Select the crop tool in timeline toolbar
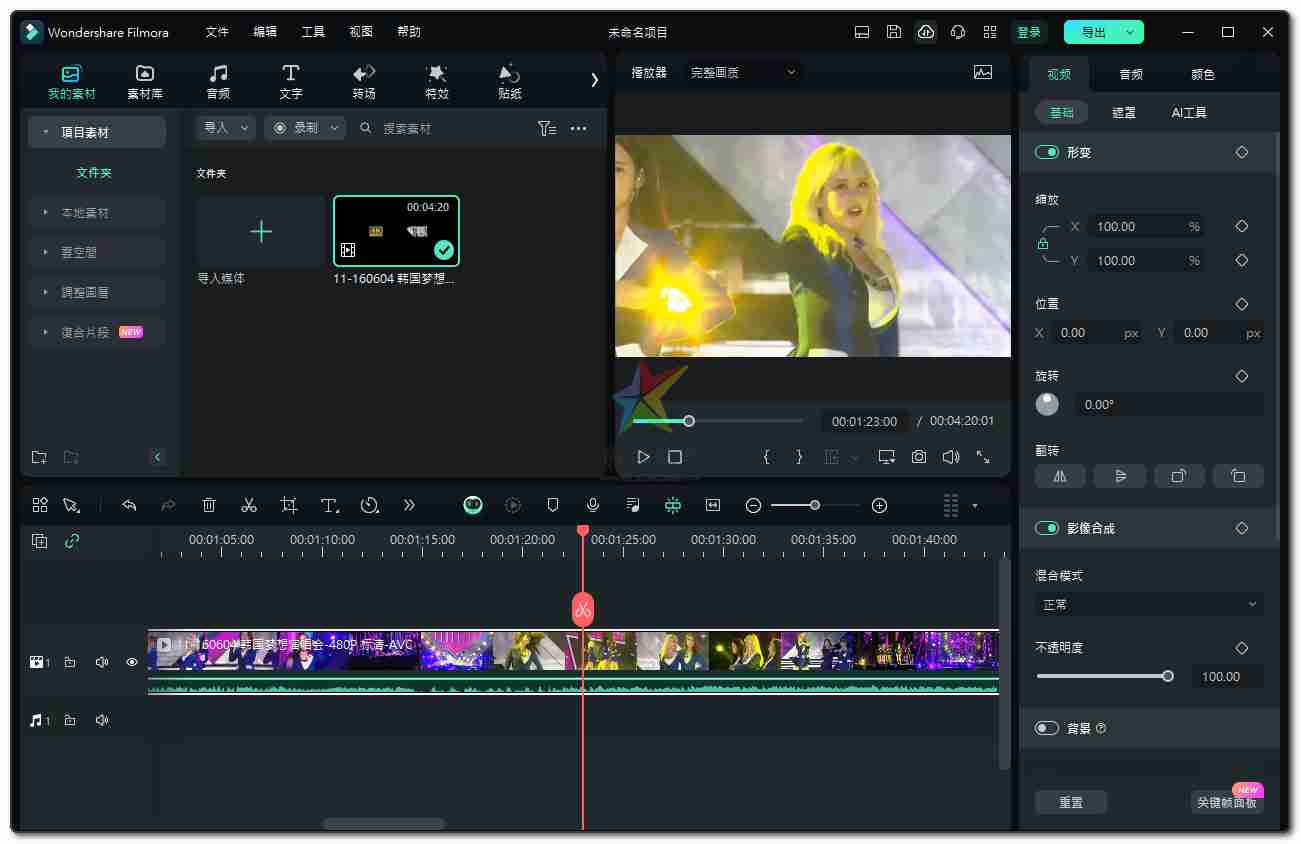This screenshot has width=1301, height=844. pyautogui.click(x=289, y=505)
